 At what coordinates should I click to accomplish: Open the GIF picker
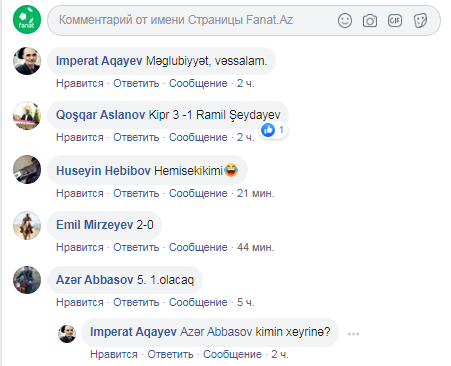point(395,21)
